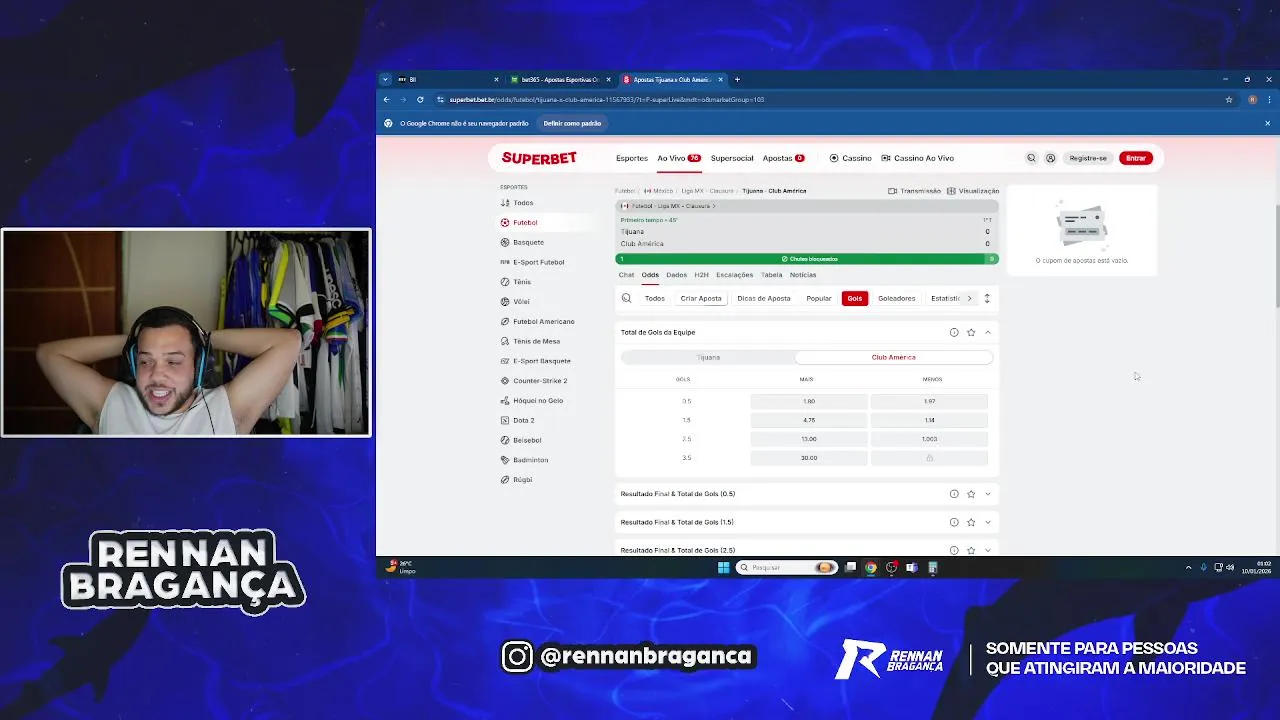Select the Todos sports icon in sidebar
Viewport: 1280px width, 720px height.
[505, 203]
